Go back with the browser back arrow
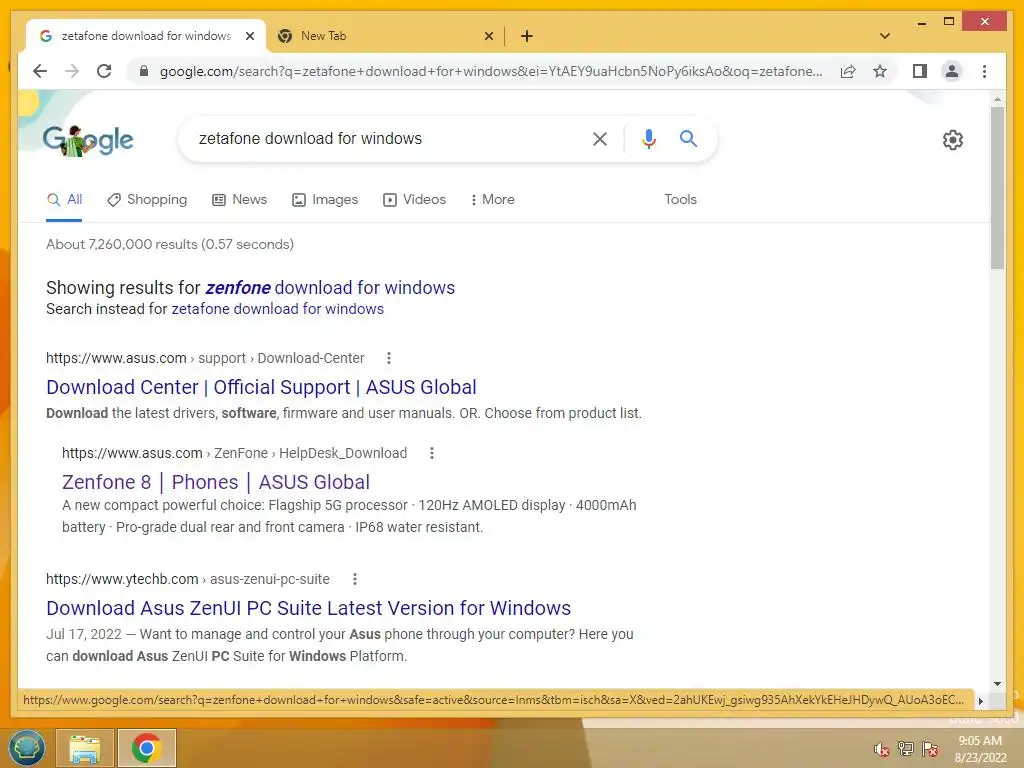Image resolution: width=1024 pixels, height=768 pixels. pyautogui.click(x=40, y=71)
